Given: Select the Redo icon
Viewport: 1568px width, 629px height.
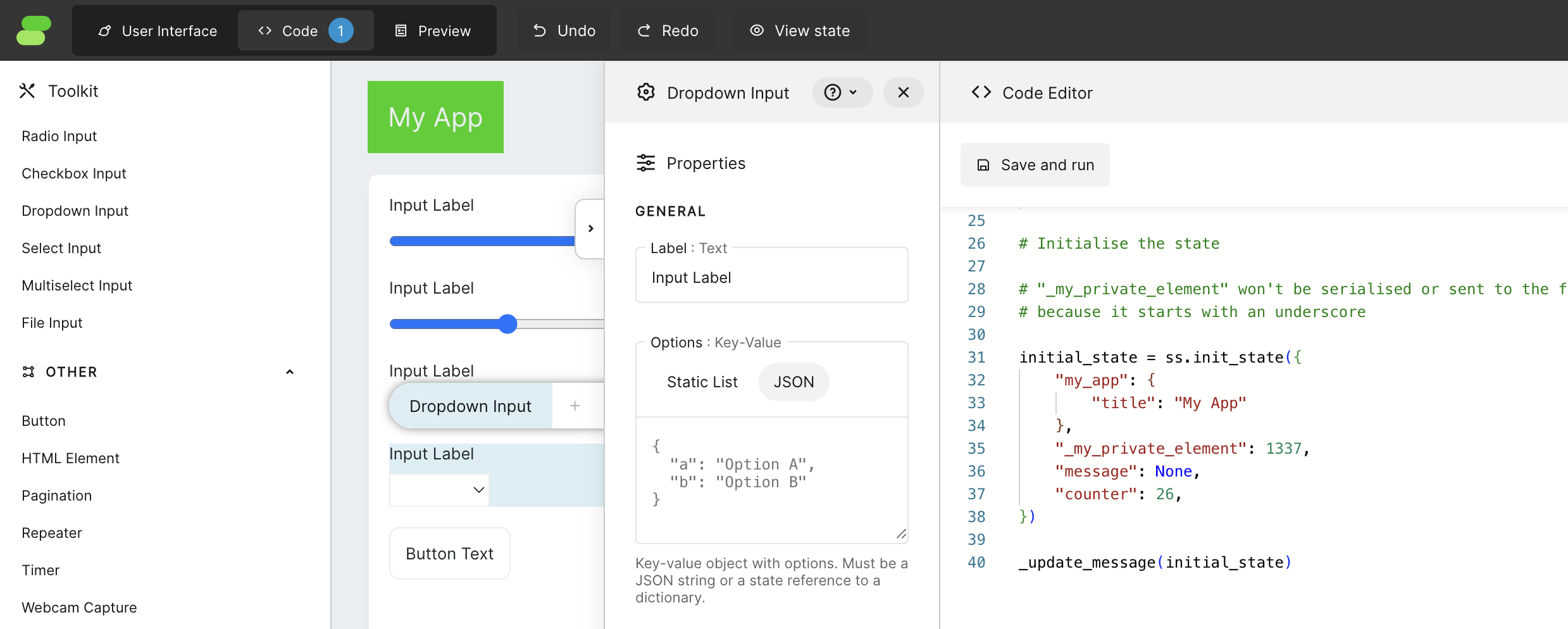Looking at the screenshot, I should (644, 30).
